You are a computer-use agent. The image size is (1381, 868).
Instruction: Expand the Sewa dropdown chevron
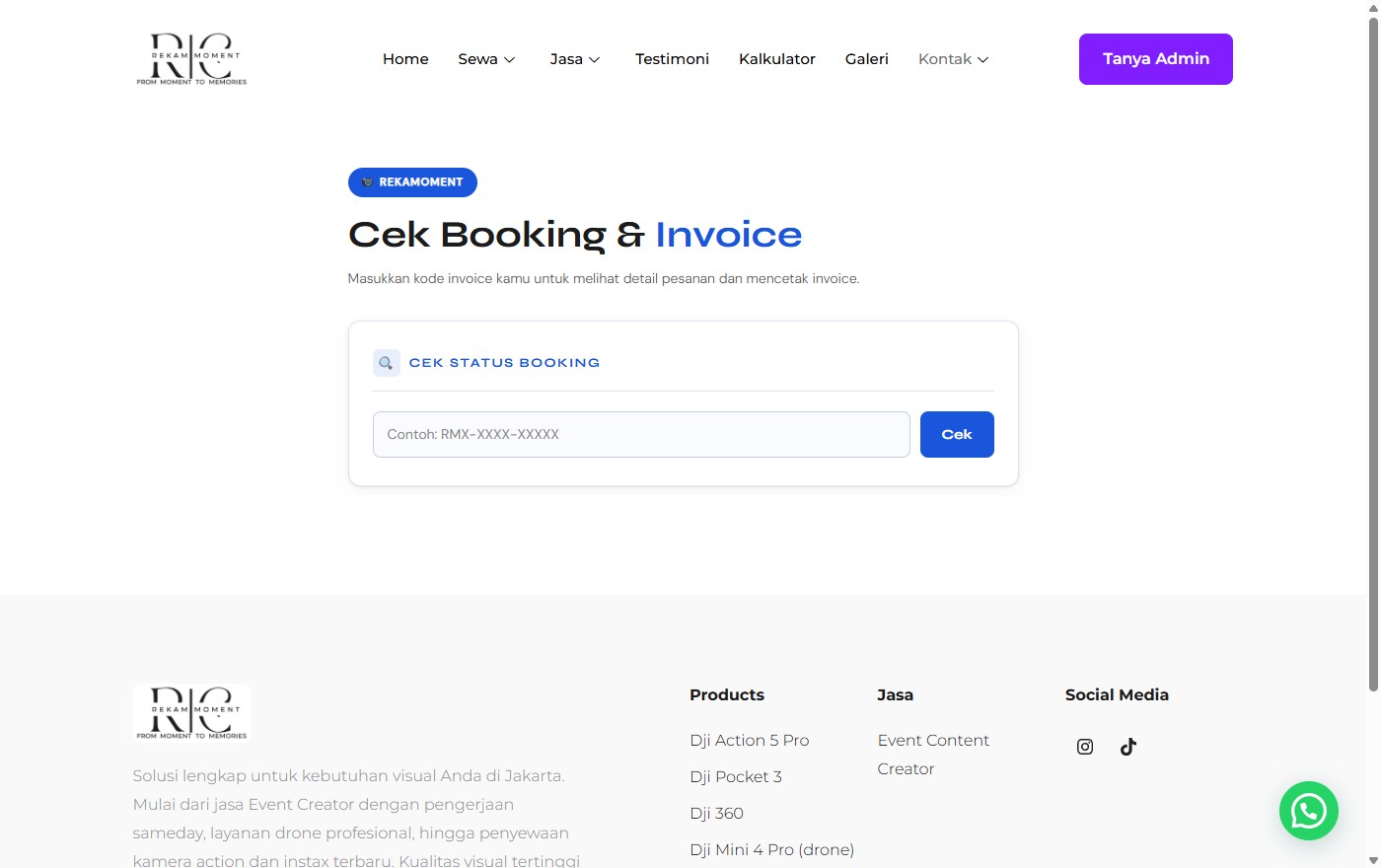tap(510, 60)
